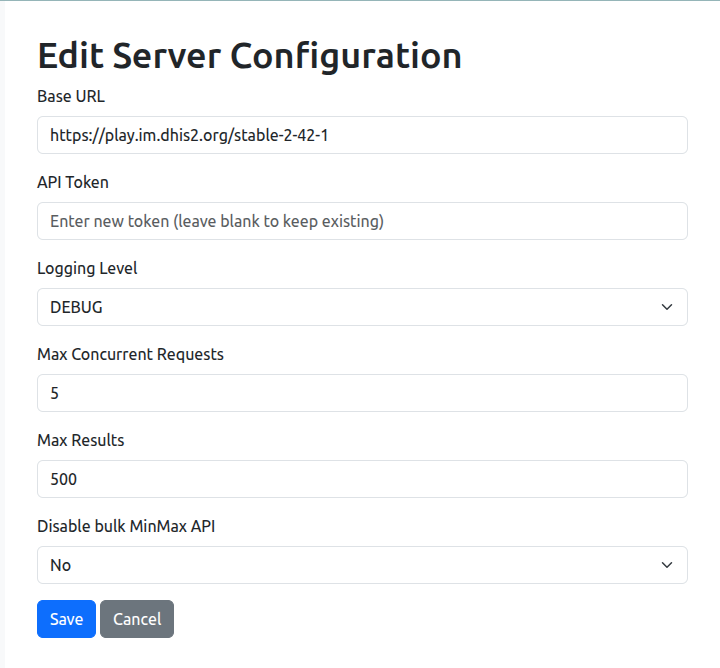Focus the API Token input field

click(362, 221)
